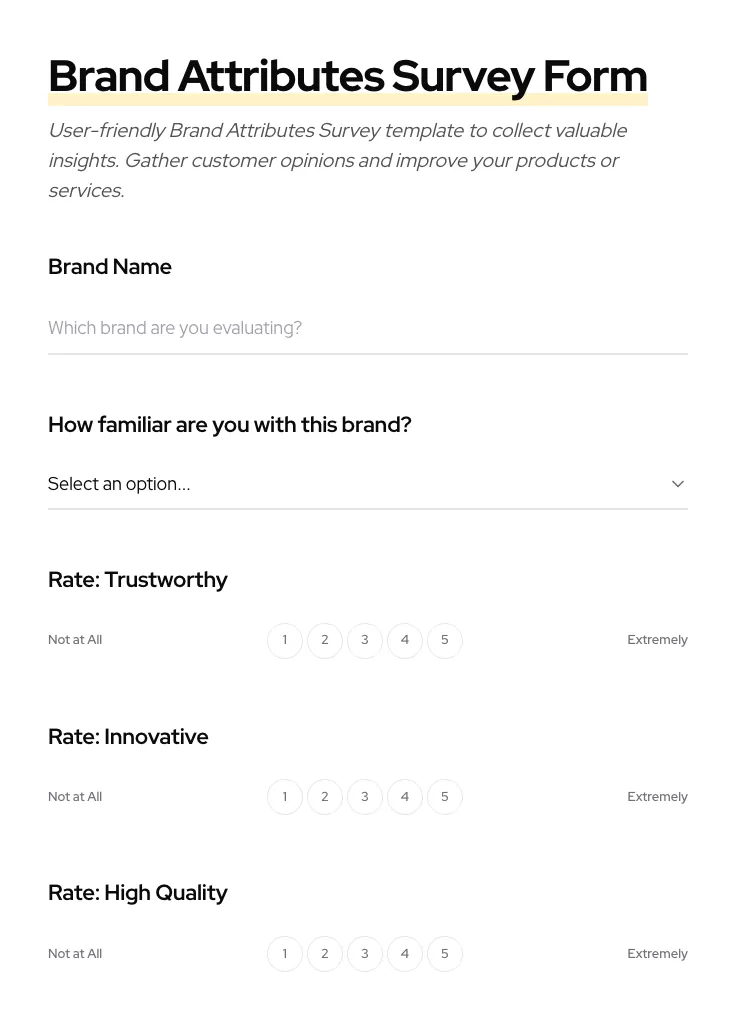Select rating 3 for Trustworthy

(x=365, y=640)
